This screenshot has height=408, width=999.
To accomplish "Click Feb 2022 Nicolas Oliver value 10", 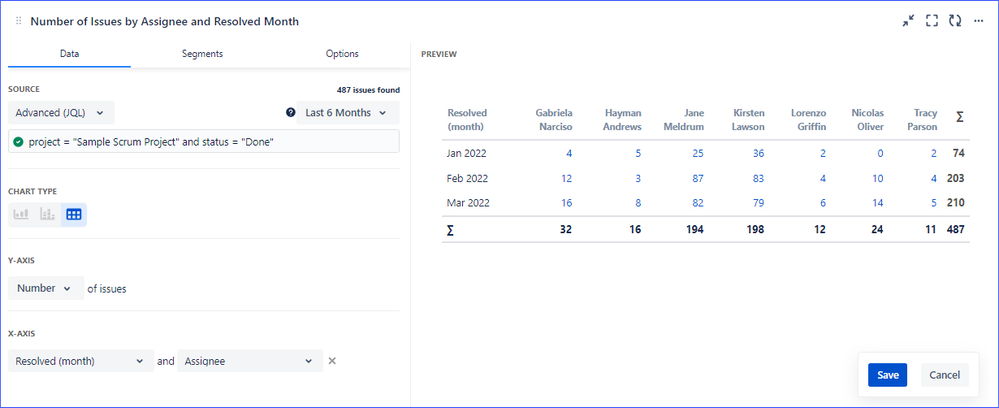I will tap(878, 178).
